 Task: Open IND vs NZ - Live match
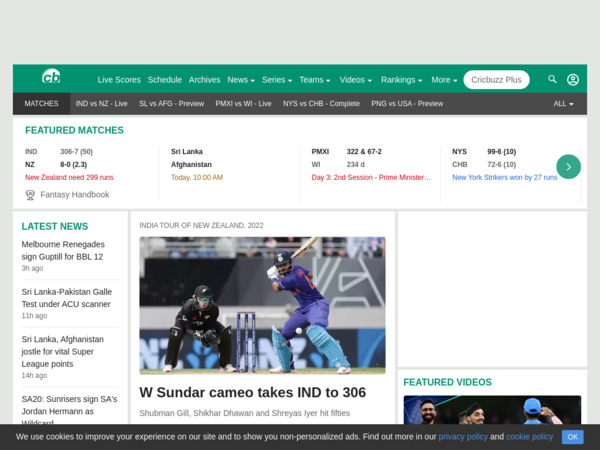click(x=101, y=104)
